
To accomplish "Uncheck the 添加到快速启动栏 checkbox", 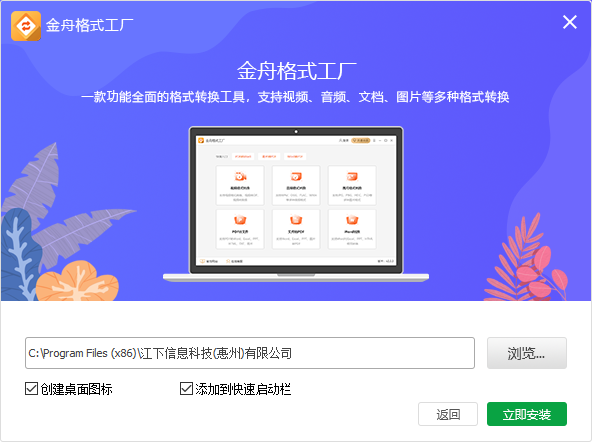I will [186, 388].
